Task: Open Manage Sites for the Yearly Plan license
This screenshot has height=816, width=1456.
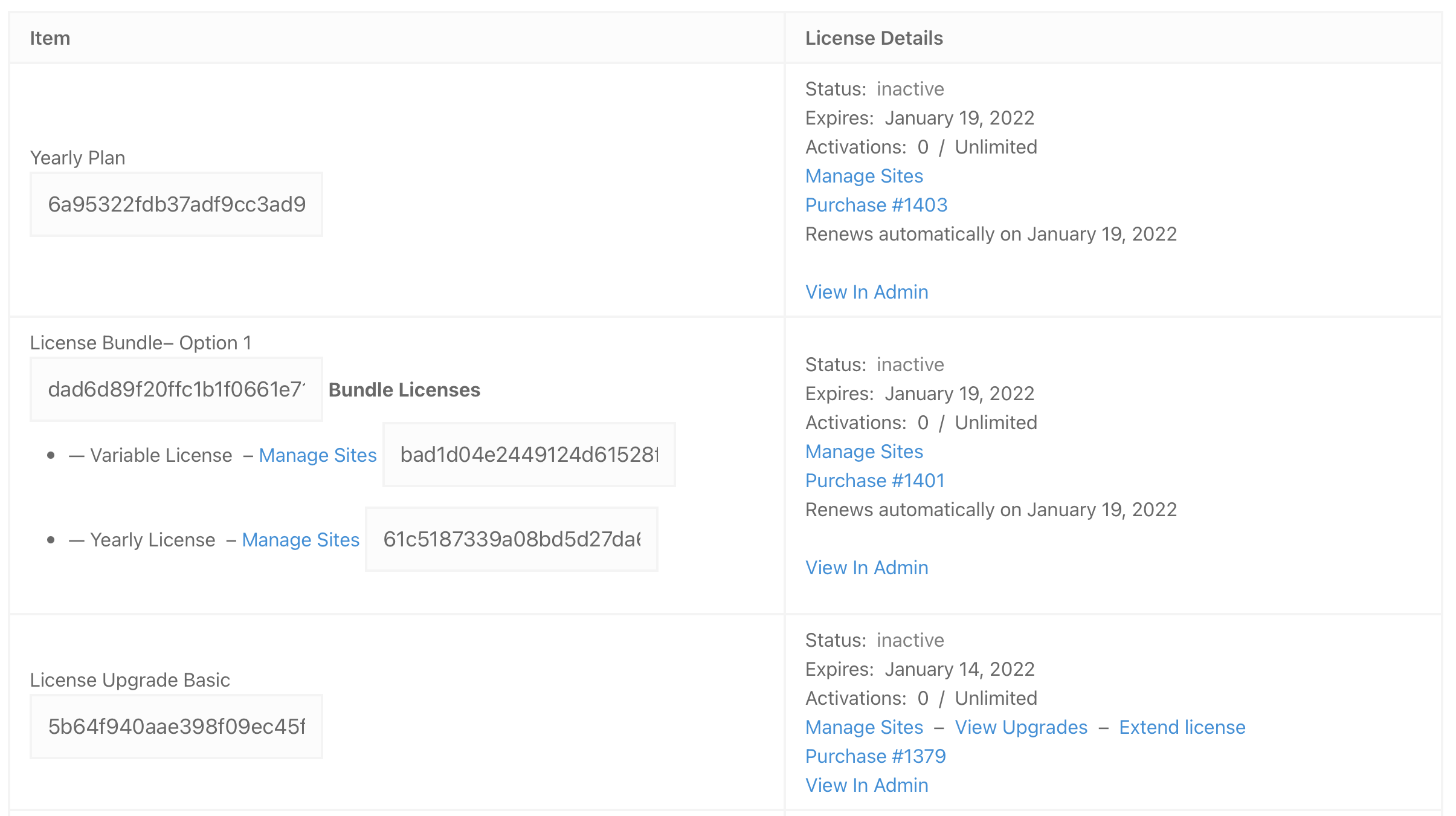Action: point(864,176)
